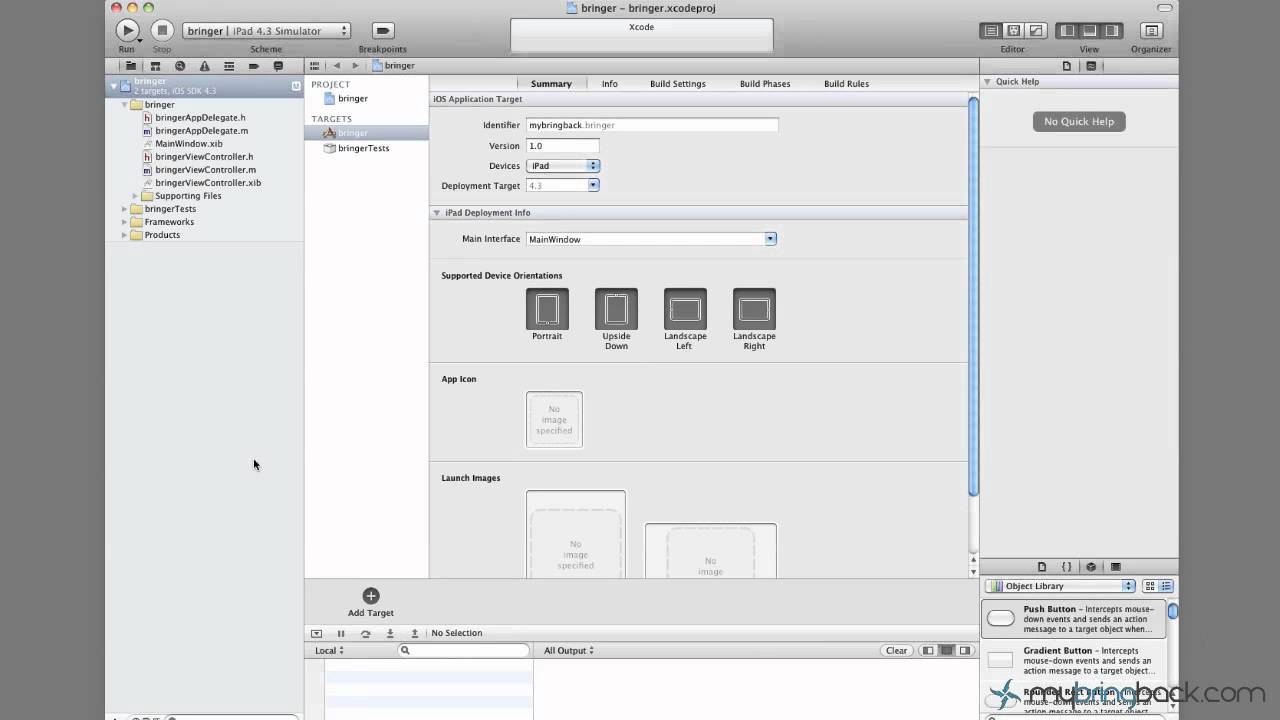The height and width of the screenshot is (720, 1280).
Task: Expand the Frameworks group
Action: (125, 222)
